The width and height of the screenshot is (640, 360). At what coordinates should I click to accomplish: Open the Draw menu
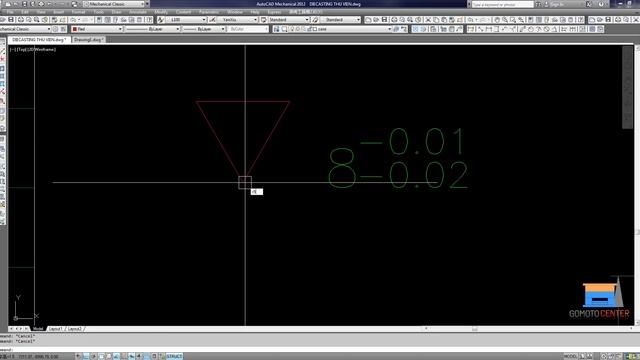pyautogui.click(x=117, y=12)
